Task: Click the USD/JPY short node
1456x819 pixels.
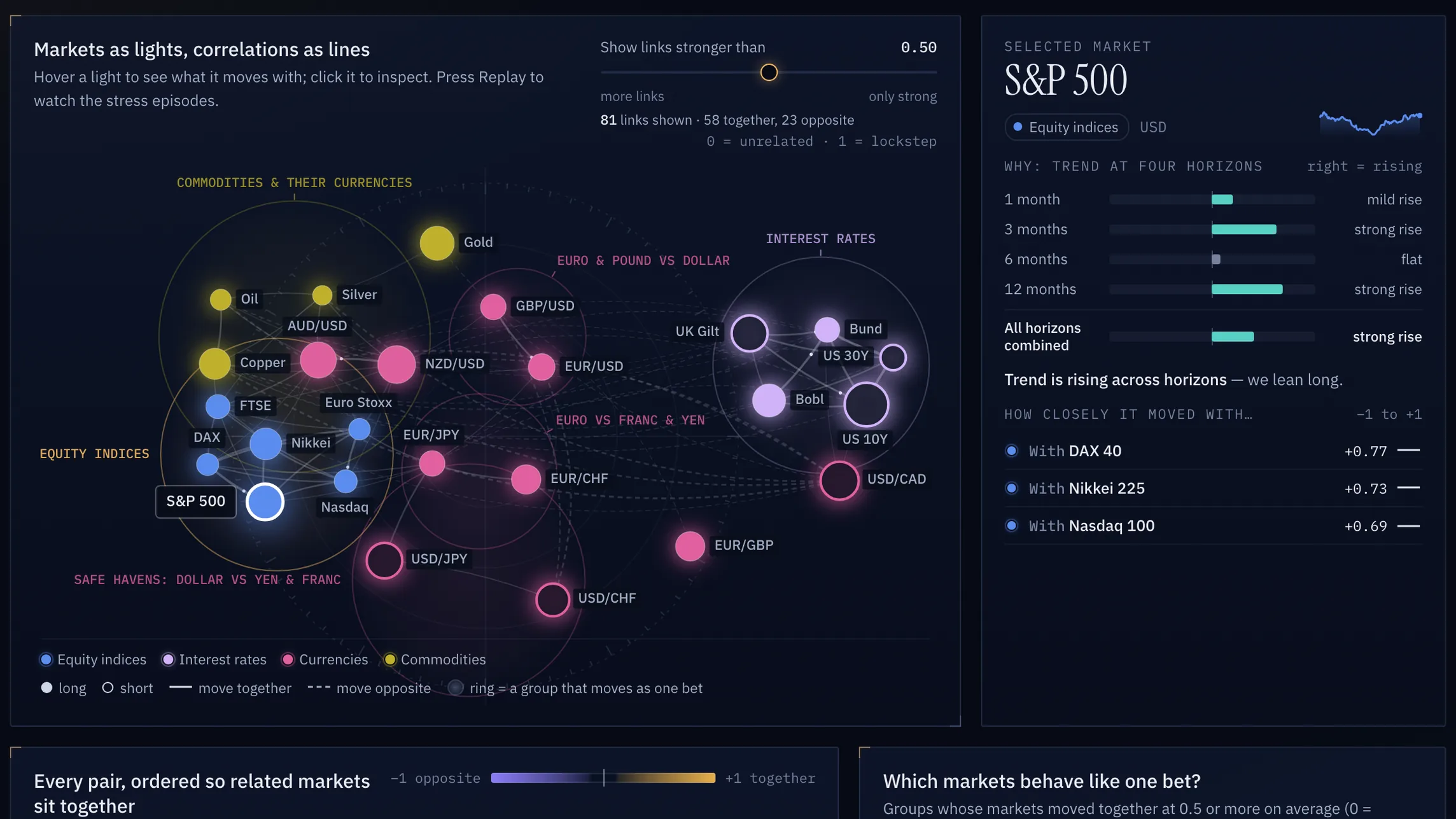Action: (384, 560)
